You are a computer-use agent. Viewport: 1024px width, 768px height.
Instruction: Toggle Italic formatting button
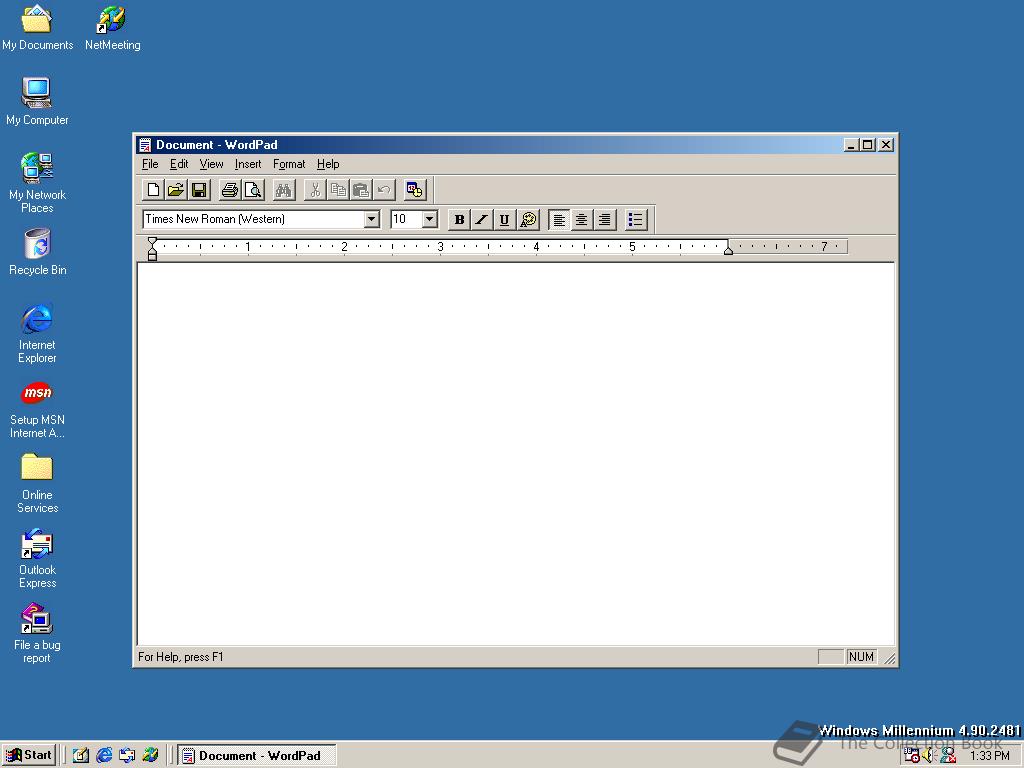pos(481,219)
